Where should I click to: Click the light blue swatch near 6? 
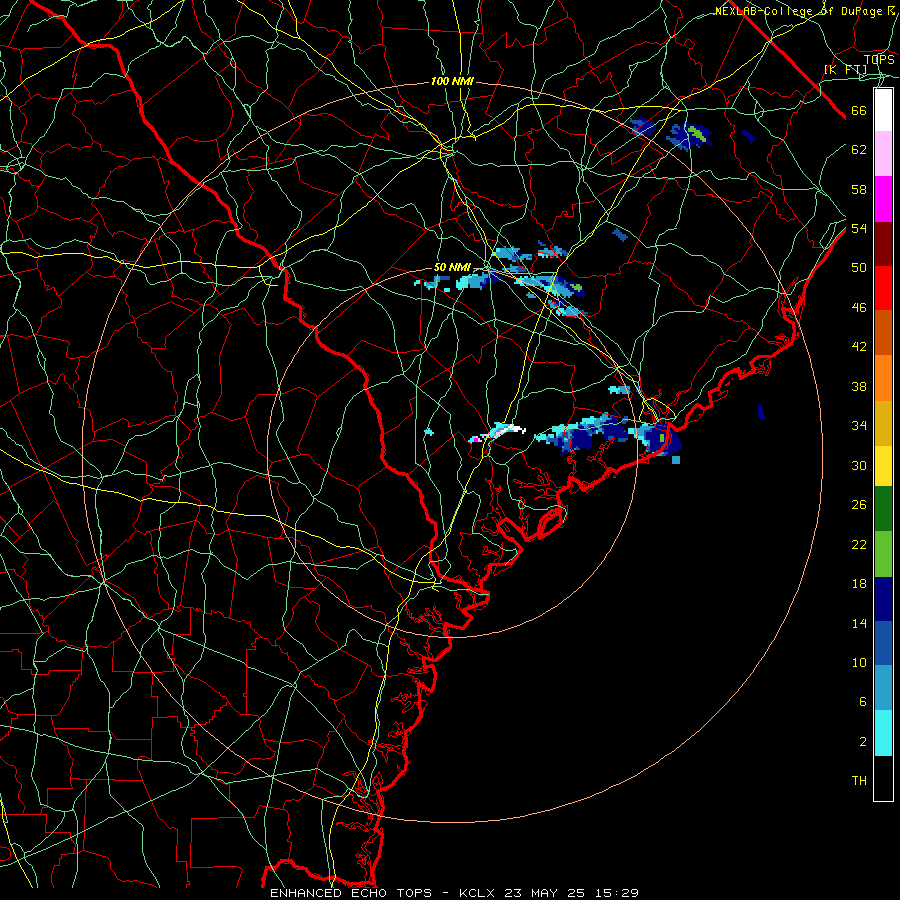pyautogui.click(x=883, y=688)
